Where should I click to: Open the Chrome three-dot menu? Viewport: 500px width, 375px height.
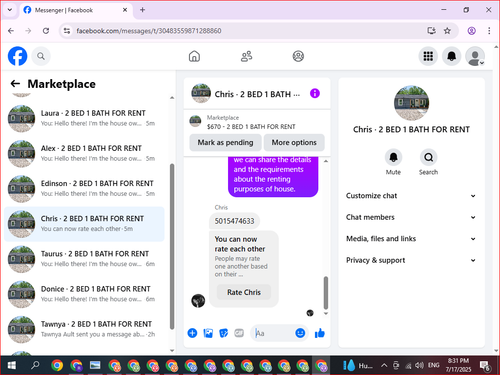489,31
